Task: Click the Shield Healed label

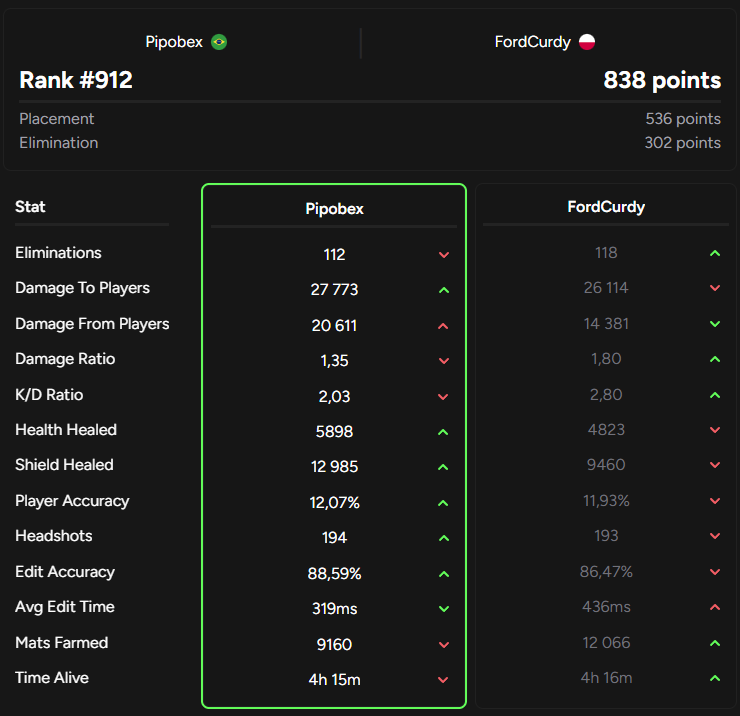Action: (64, 465)
